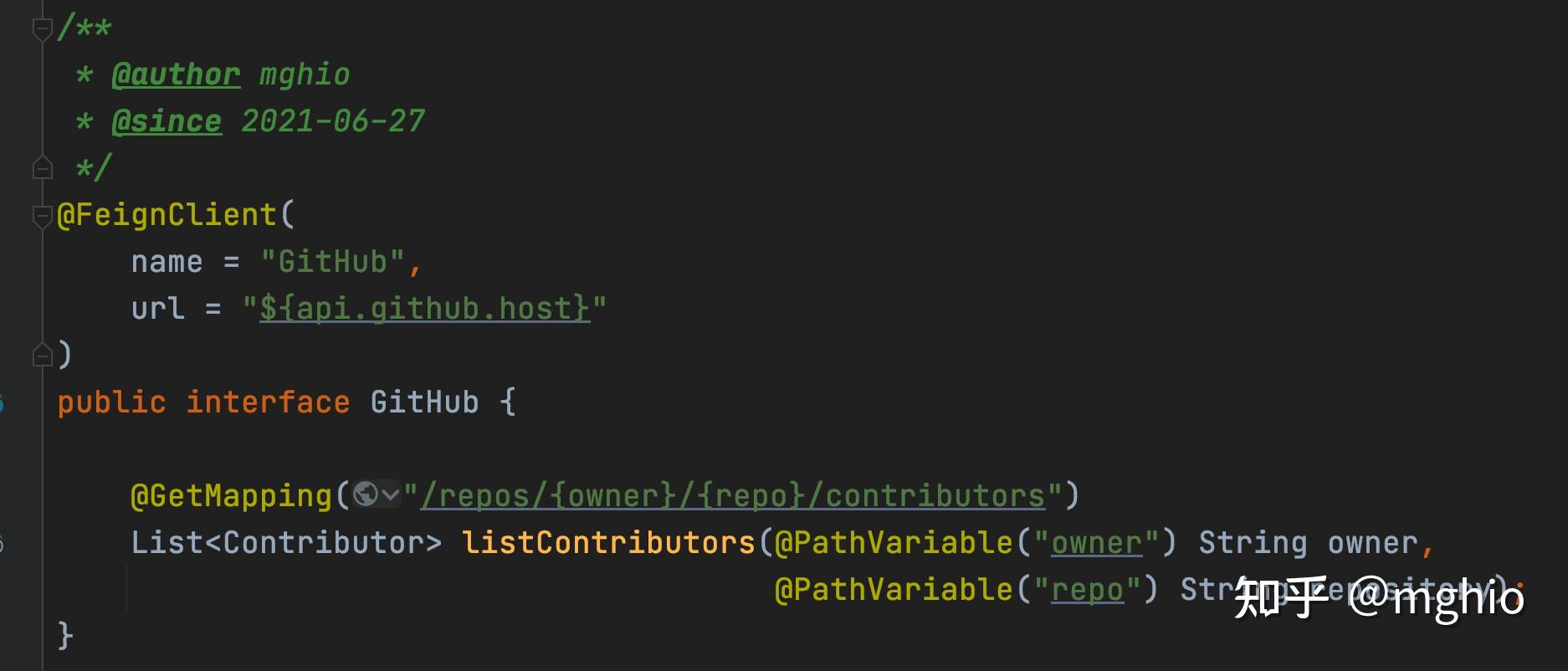Follow the /repos/{owner}/{repo}/contributors URL path

(x=733, y=496)
